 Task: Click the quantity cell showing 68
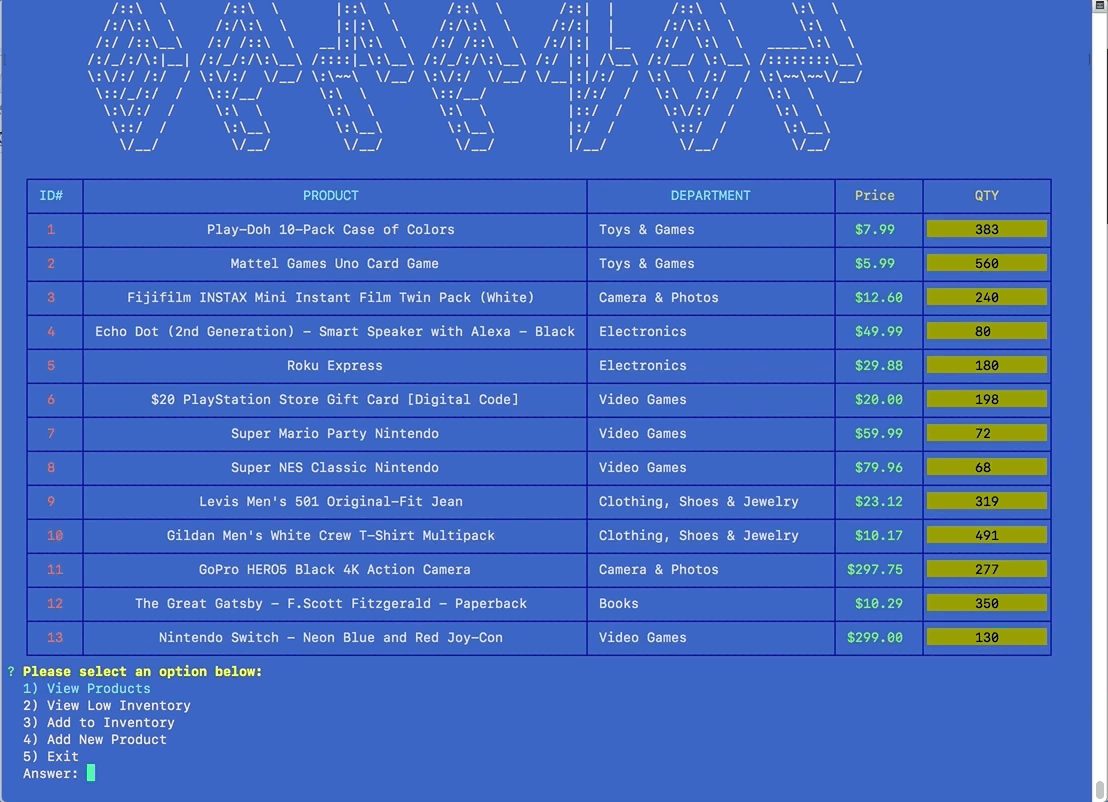click(986, 467)
